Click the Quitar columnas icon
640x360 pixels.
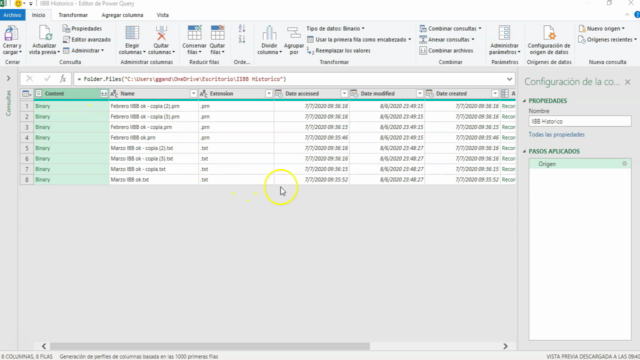click(161, 33)
